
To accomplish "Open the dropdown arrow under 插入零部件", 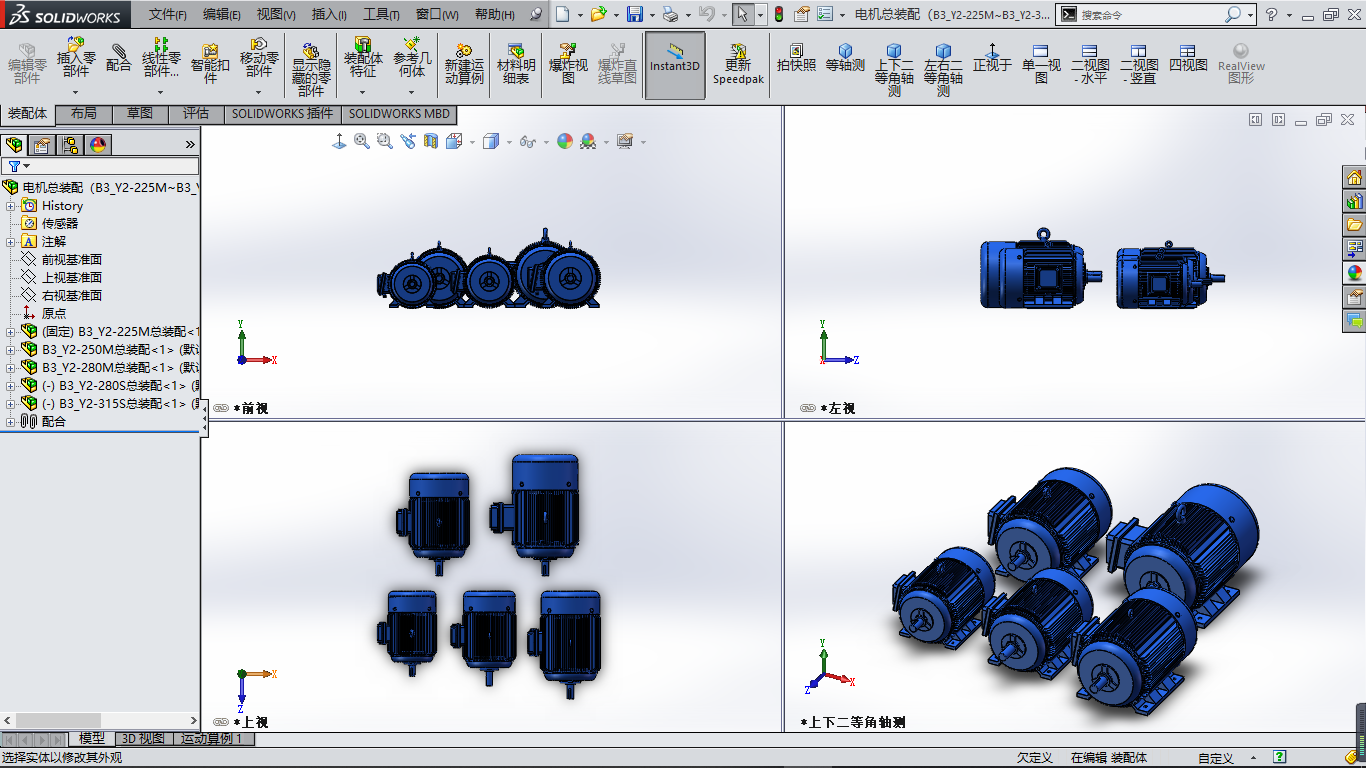I will pyautogui.click(x=76, y=92).
